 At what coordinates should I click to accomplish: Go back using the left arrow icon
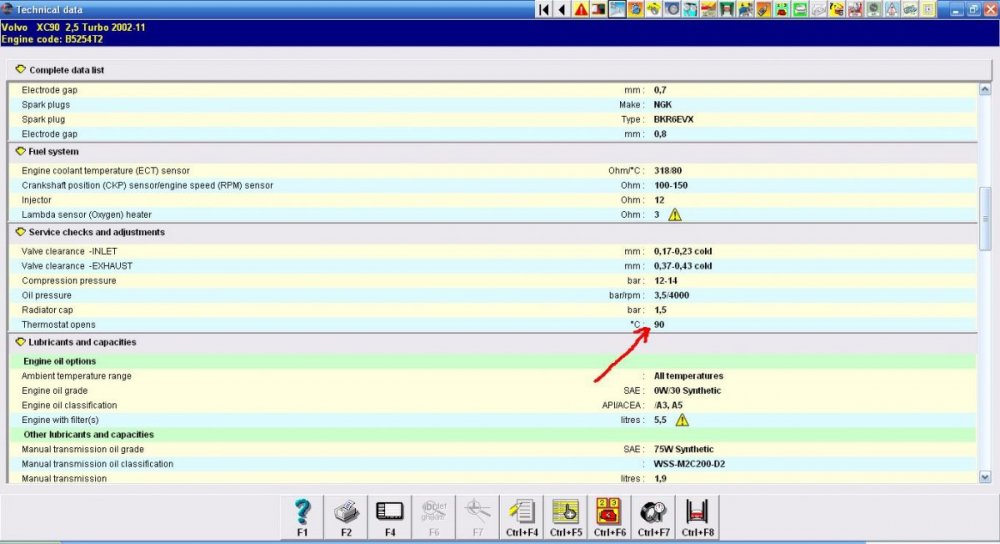click(x=562, y=10)
